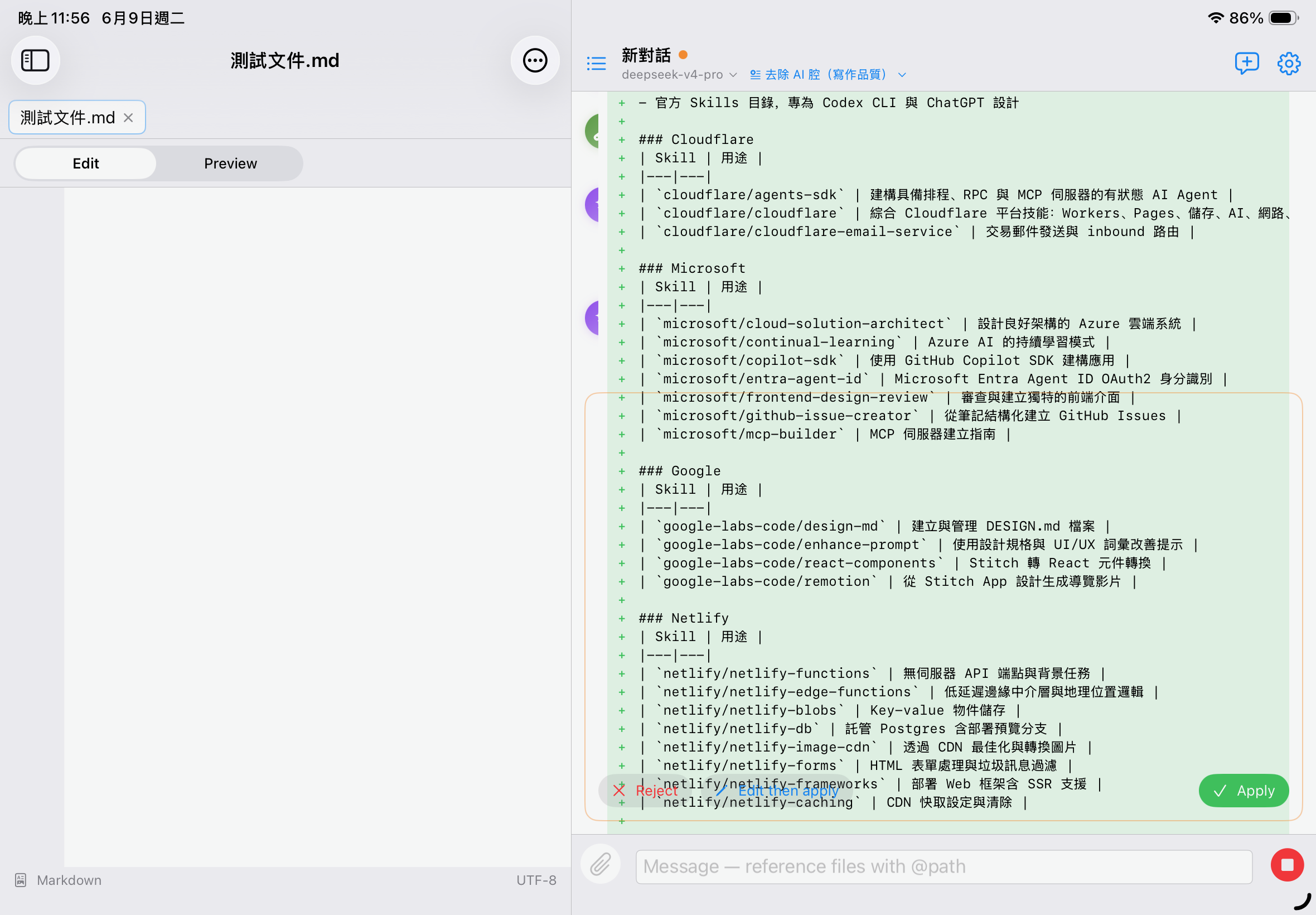Click the google-labs-code/react-components row
The height and width of the screenshot is (915, 1316).
[902, 563]
